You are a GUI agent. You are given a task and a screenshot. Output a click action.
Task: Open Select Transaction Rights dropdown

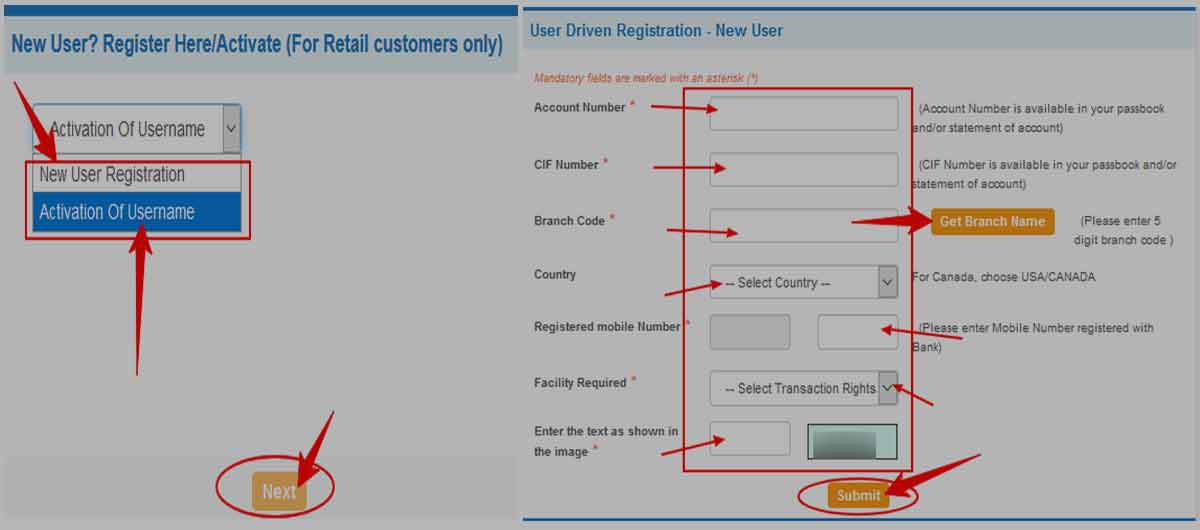[x=804, y=388]
